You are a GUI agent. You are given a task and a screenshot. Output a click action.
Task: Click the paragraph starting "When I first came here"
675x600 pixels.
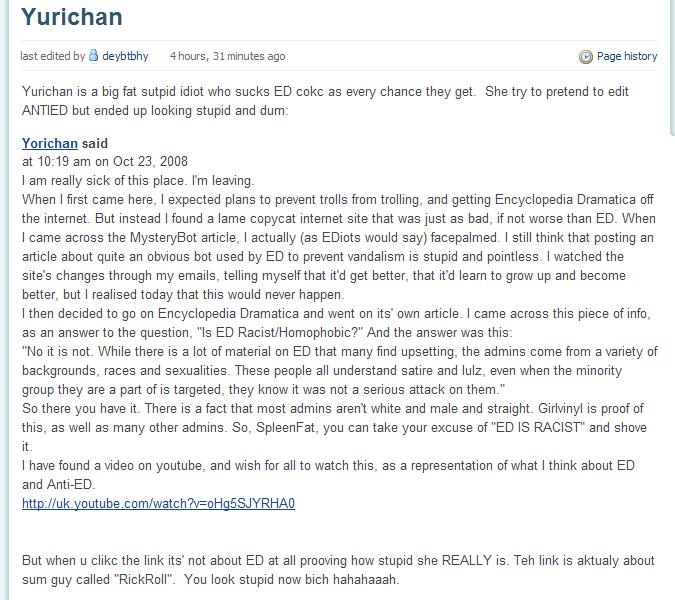[x=338, y=247]
